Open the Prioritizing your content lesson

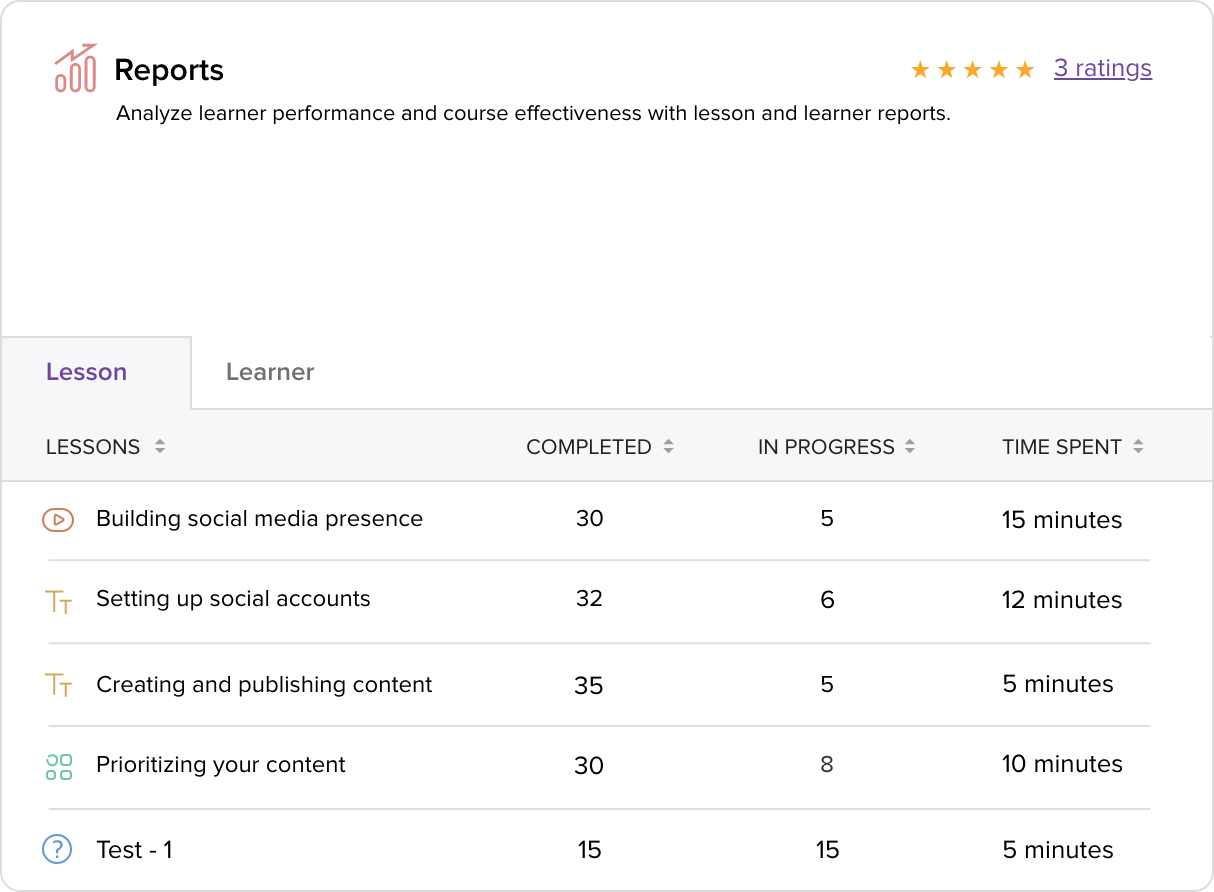[x=220, y=765]
